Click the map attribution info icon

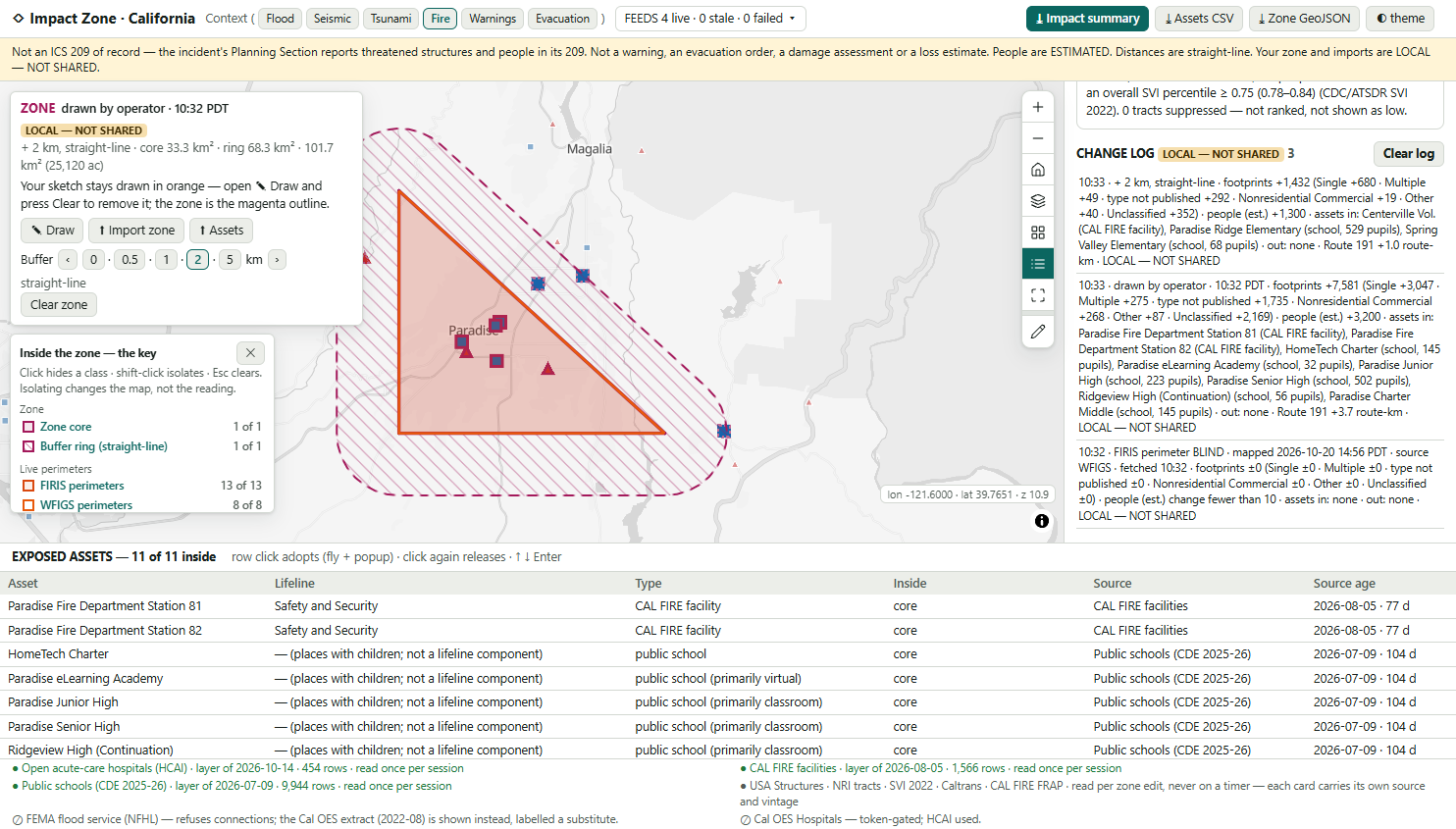(x=1042, y=521)
